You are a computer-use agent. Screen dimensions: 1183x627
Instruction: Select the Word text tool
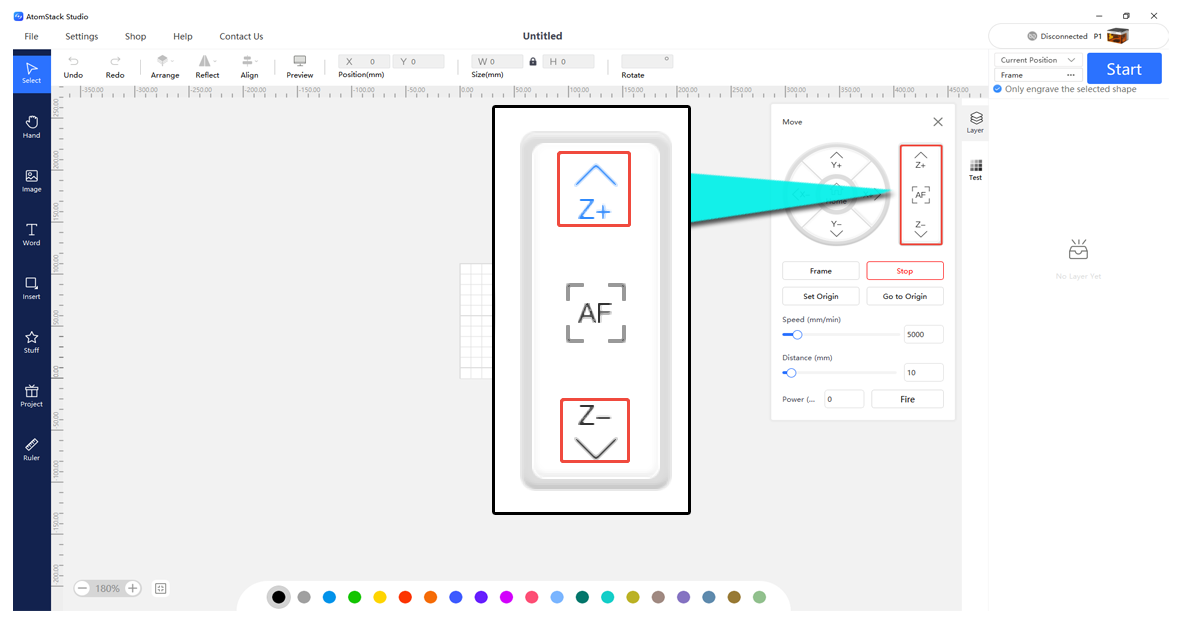click(x=32, y=234)
